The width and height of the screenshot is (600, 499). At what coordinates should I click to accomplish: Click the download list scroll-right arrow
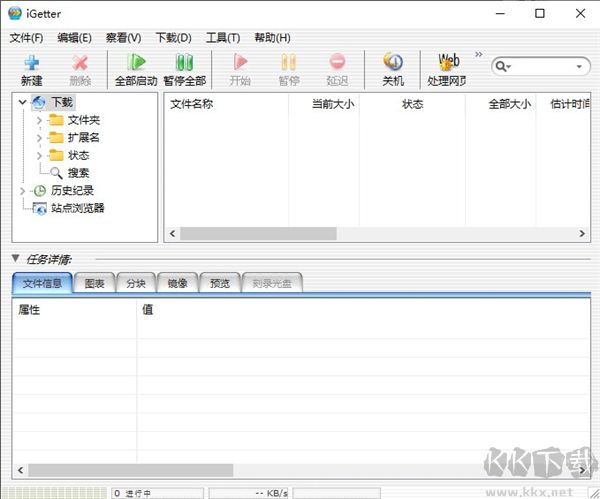tap(582, 233)
